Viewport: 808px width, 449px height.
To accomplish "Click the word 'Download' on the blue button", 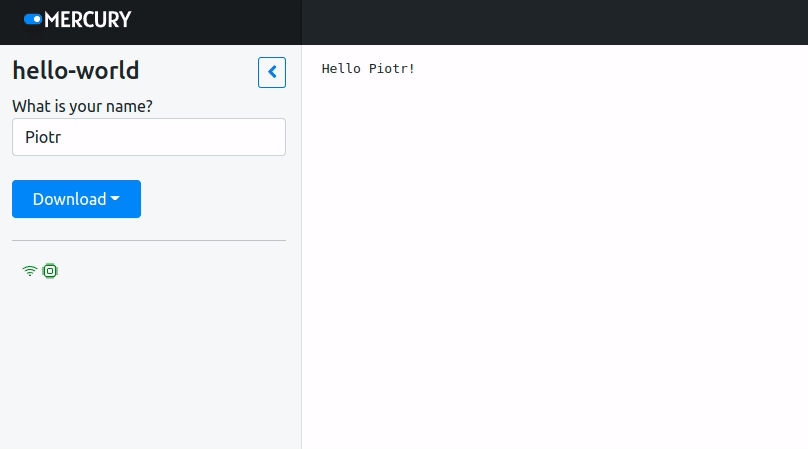I will 69,199.
